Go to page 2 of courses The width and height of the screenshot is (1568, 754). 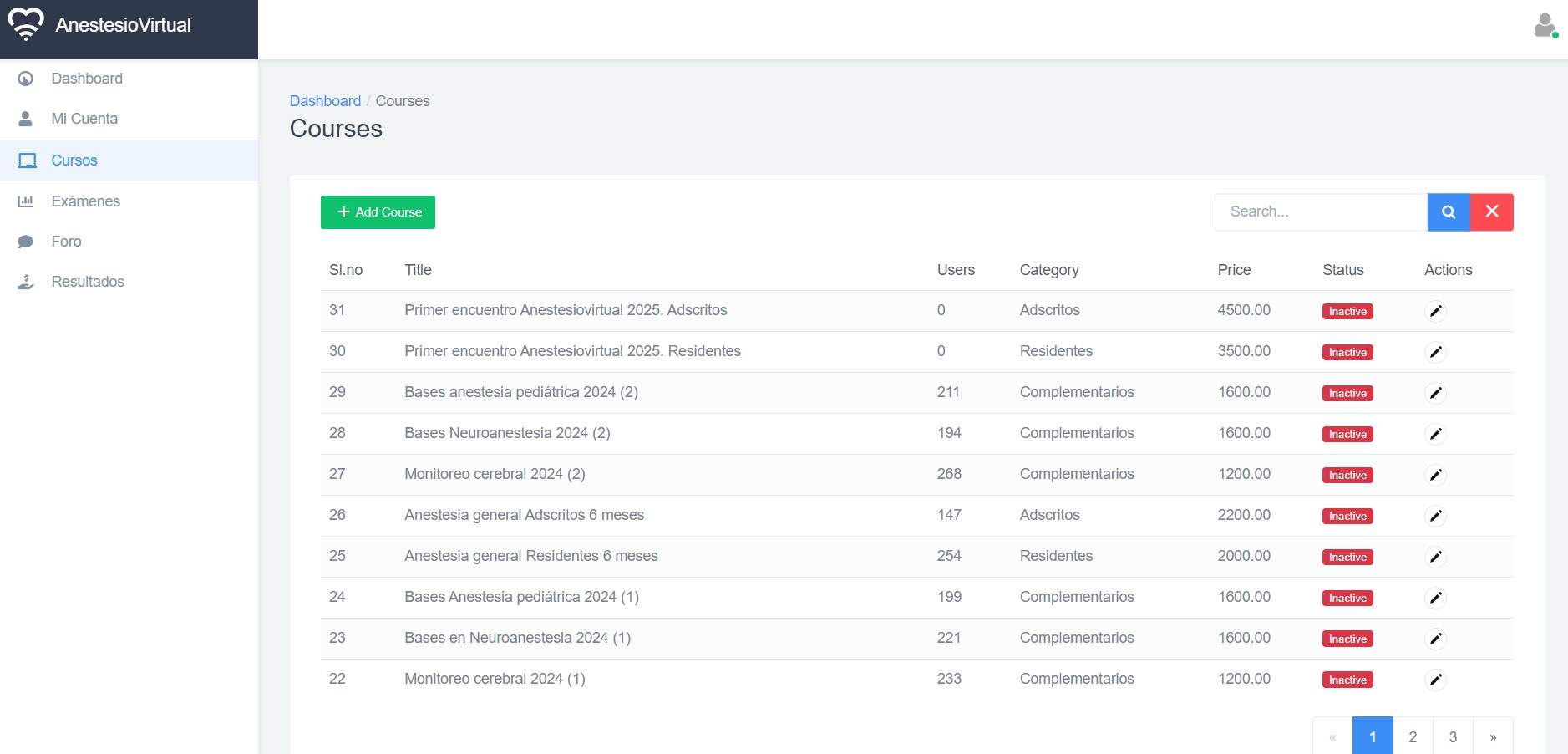(1413, 736)
